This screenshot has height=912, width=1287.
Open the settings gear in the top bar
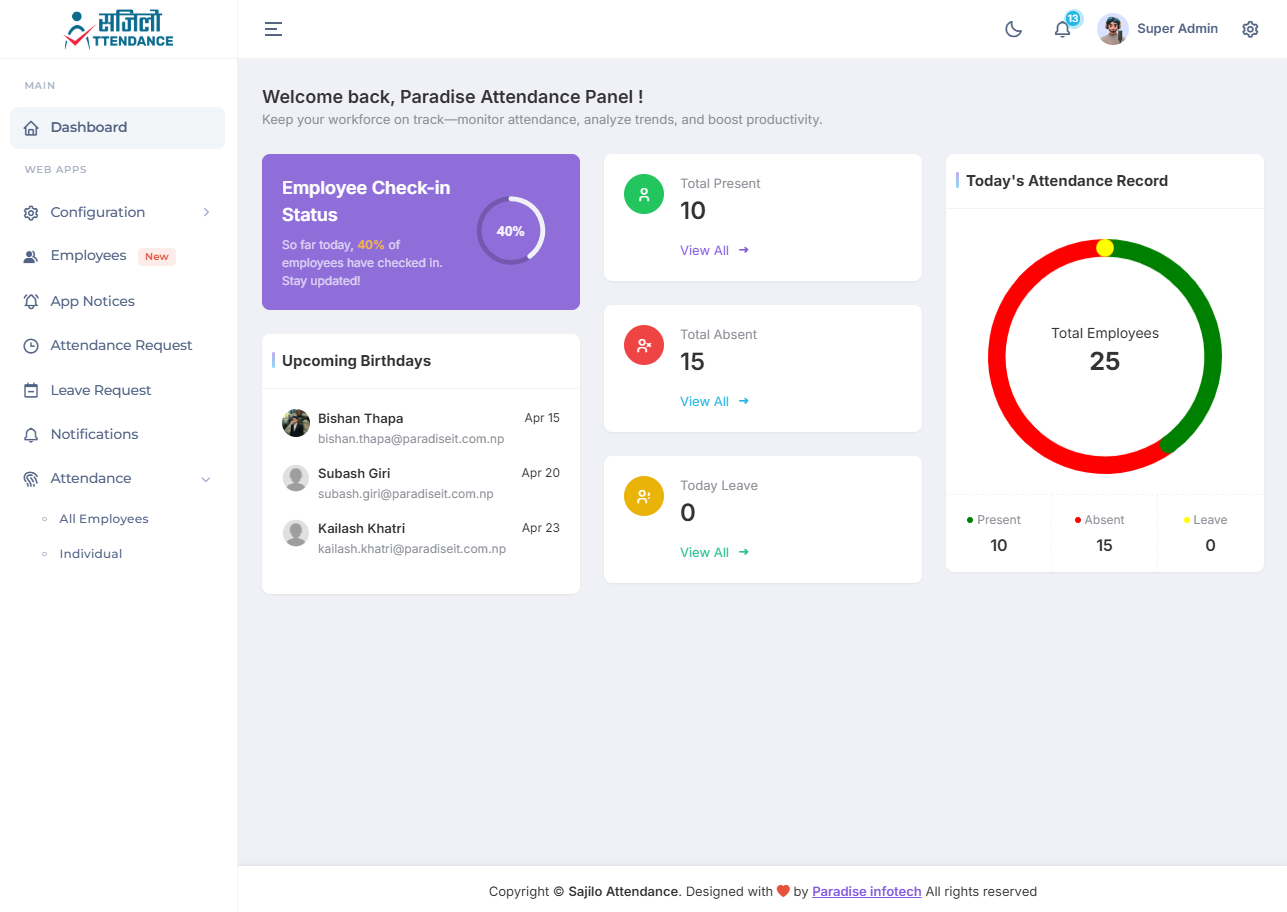point(1250,29)
